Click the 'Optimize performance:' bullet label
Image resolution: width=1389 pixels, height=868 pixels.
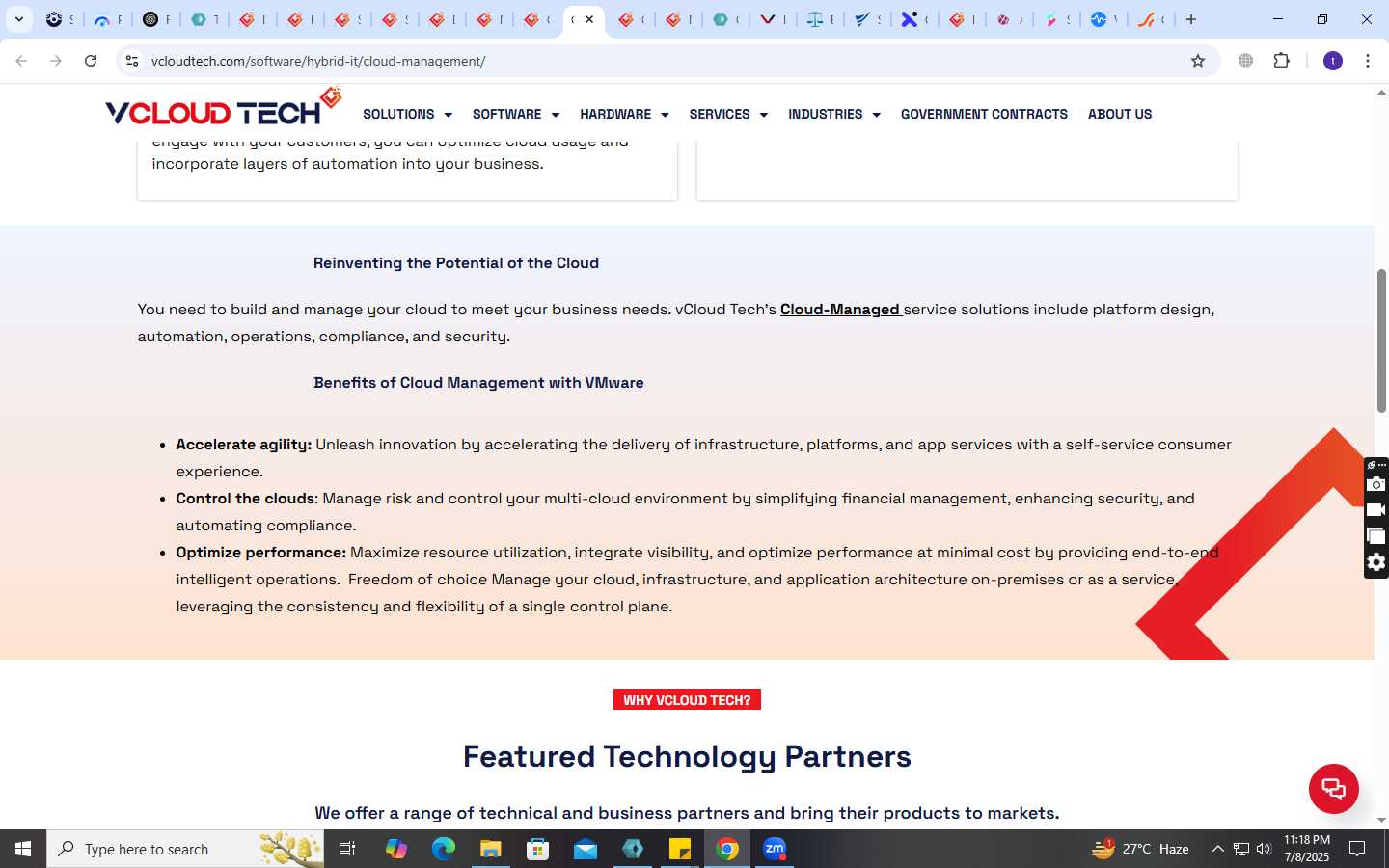260,553
